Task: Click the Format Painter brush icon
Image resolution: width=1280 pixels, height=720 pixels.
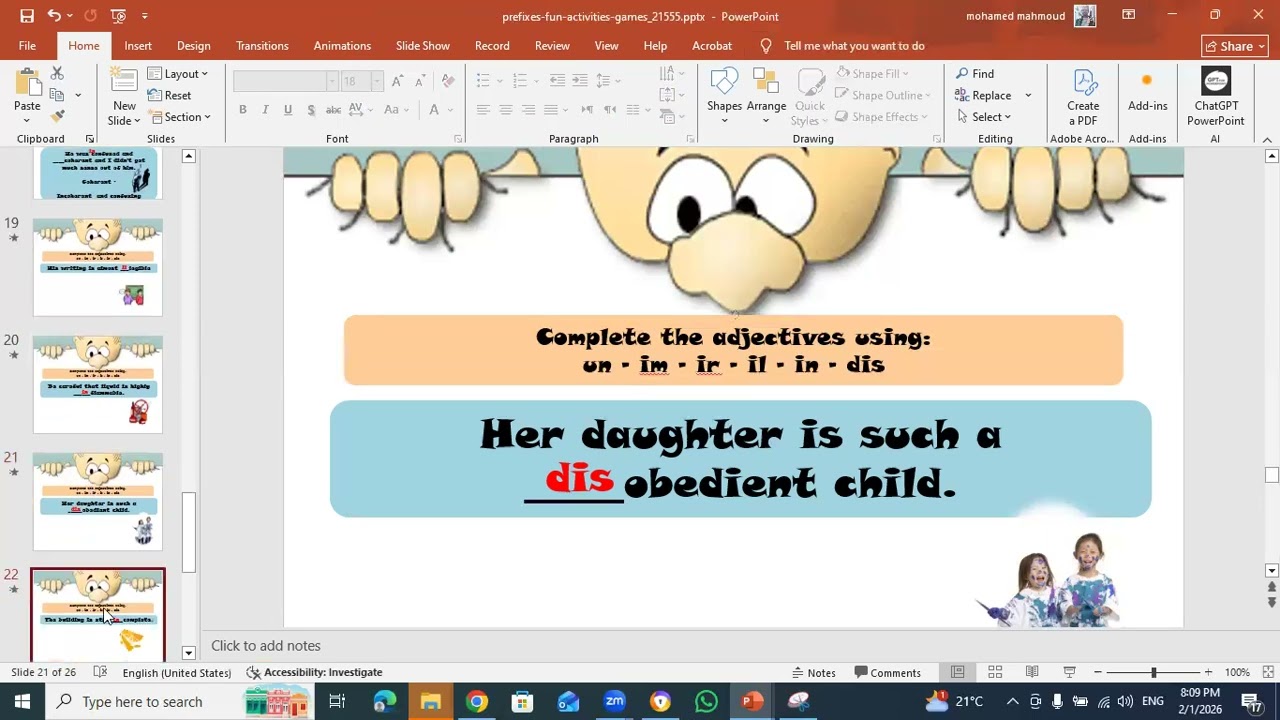Action: 57,117
